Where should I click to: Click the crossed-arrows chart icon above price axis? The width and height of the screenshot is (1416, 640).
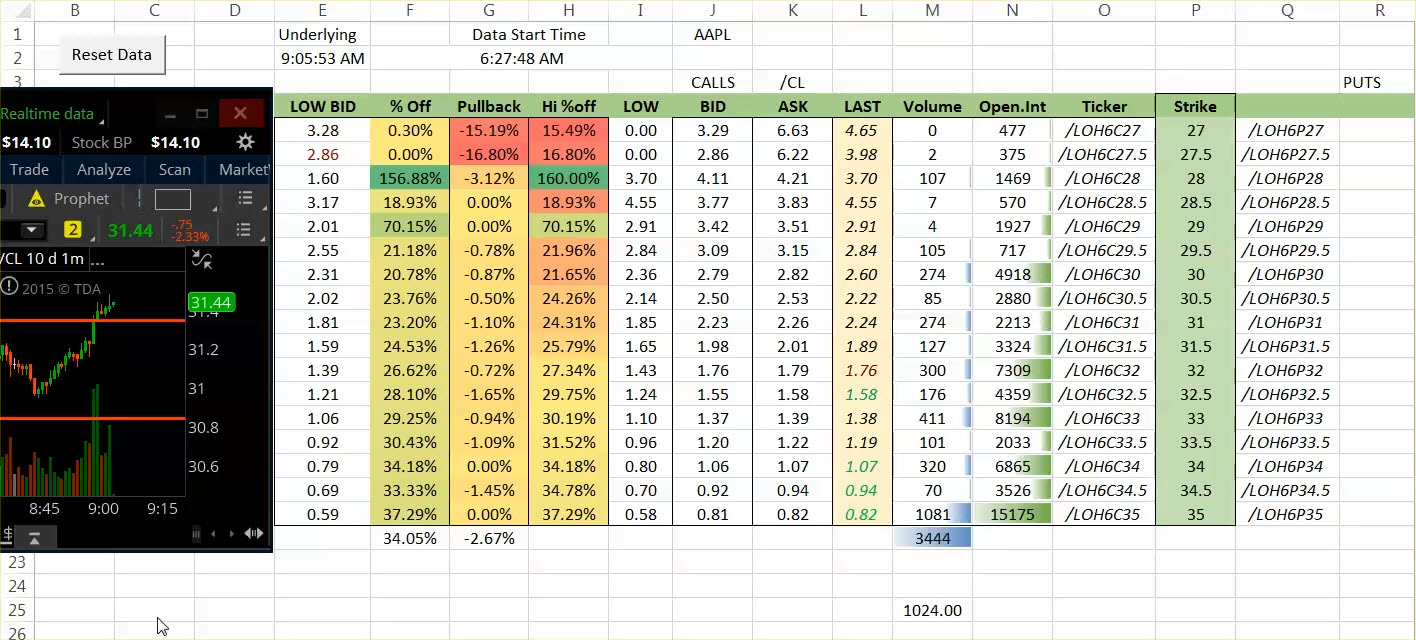(202, 260)
